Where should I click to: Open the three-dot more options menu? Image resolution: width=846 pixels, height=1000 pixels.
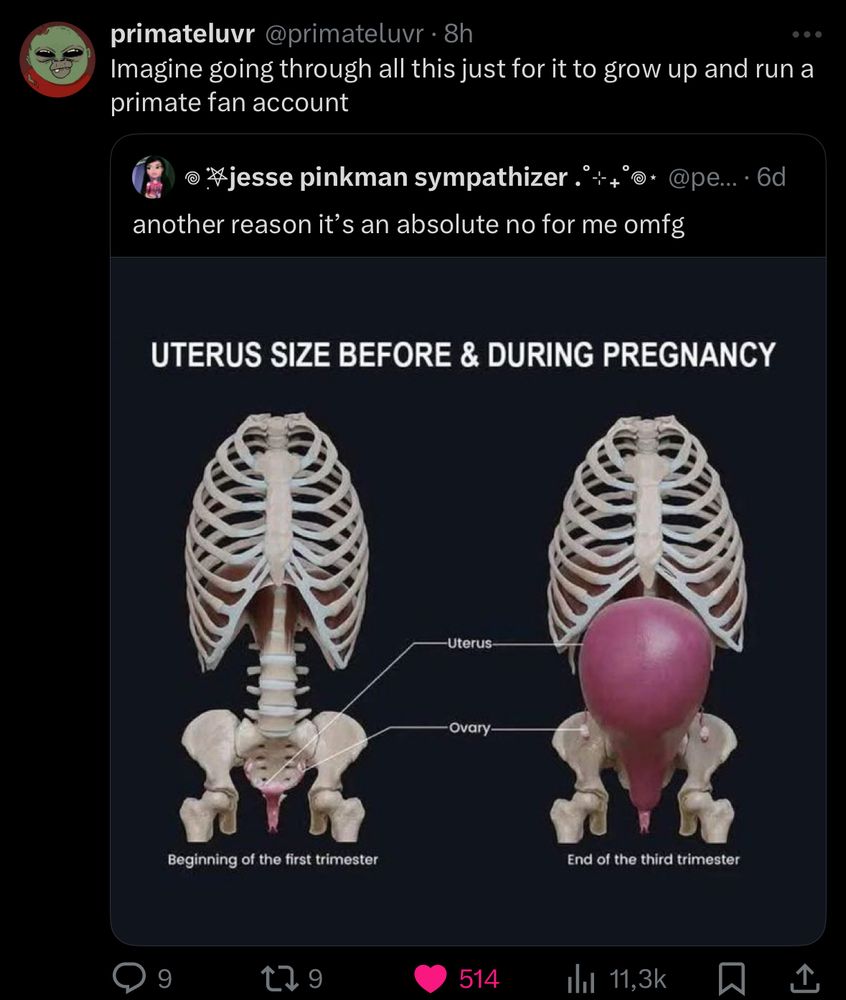pos(806,34)
